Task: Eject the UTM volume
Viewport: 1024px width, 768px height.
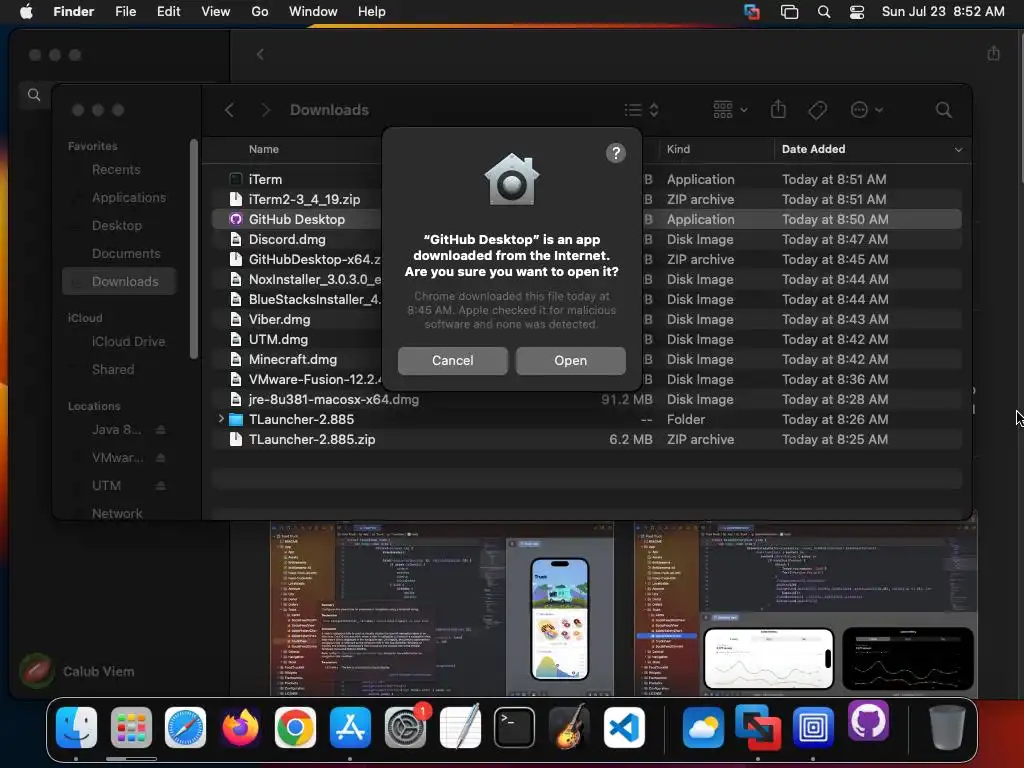Action: 161,486
